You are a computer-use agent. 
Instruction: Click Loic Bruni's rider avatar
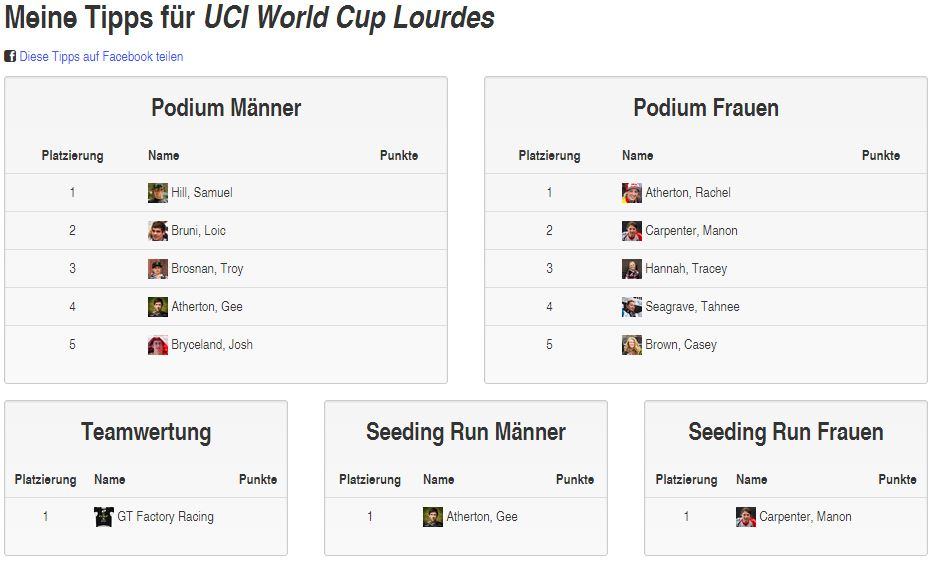pos(158,231)
